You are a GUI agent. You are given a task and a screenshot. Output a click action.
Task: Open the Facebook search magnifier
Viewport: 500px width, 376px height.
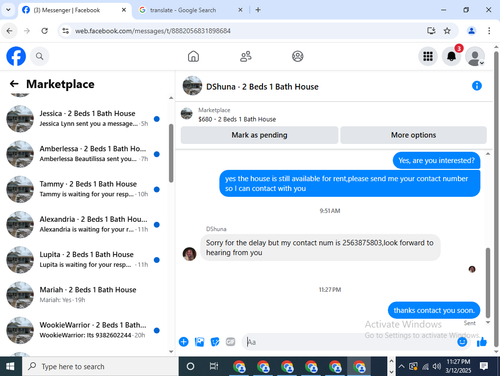coord(40,56)
